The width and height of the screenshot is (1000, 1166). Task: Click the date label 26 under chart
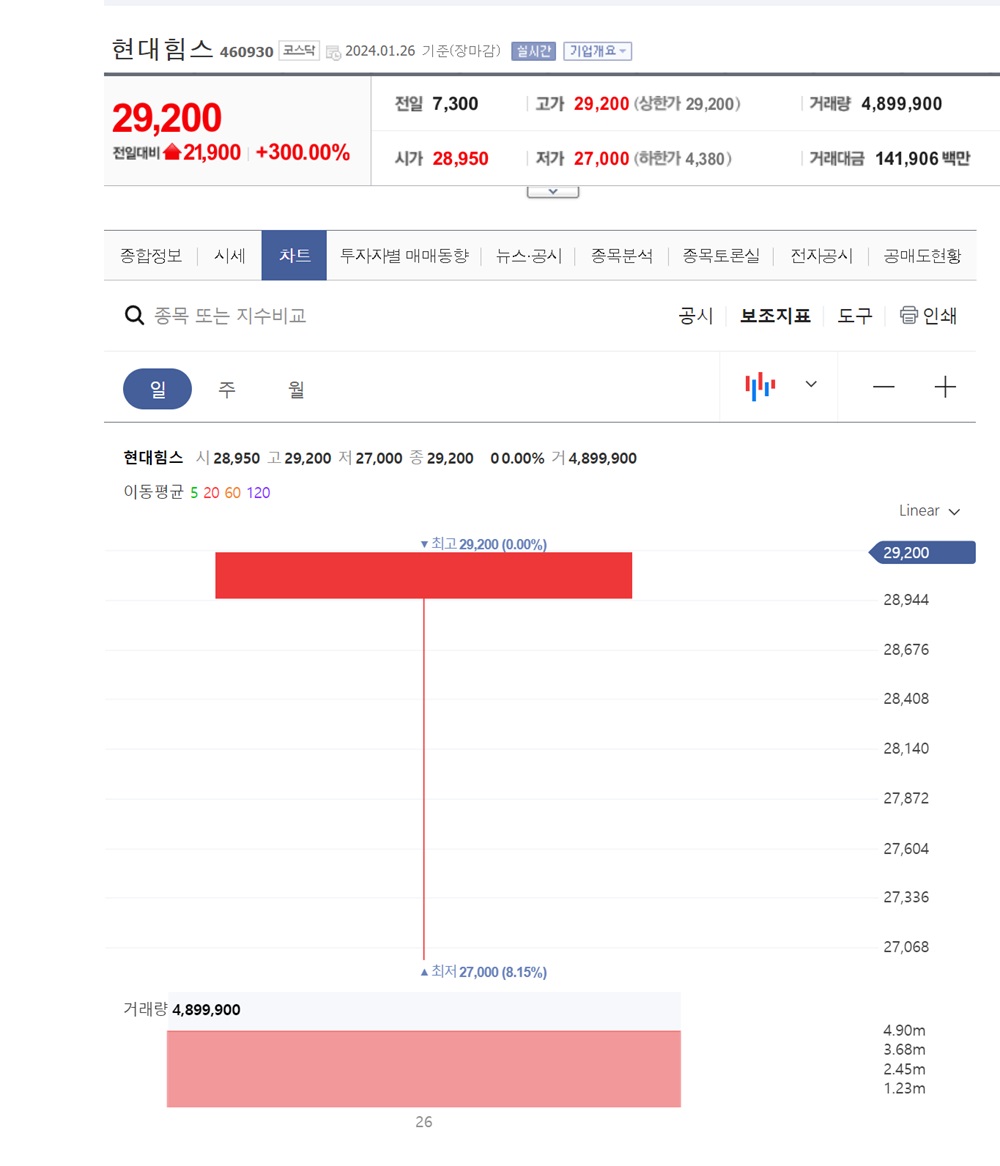tap(424, 1122)
